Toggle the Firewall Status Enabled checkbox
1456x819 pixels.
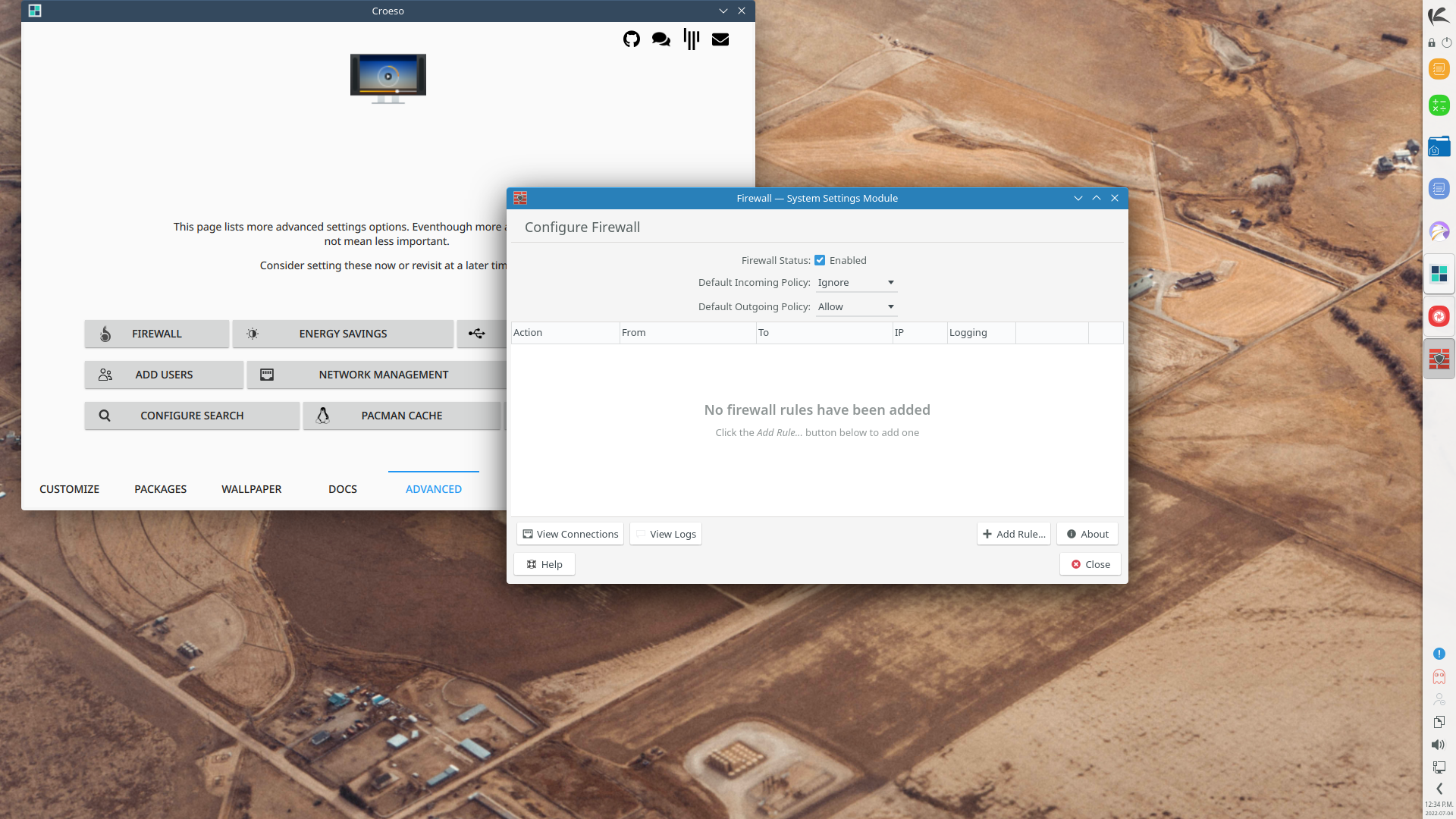coord(820,260)
